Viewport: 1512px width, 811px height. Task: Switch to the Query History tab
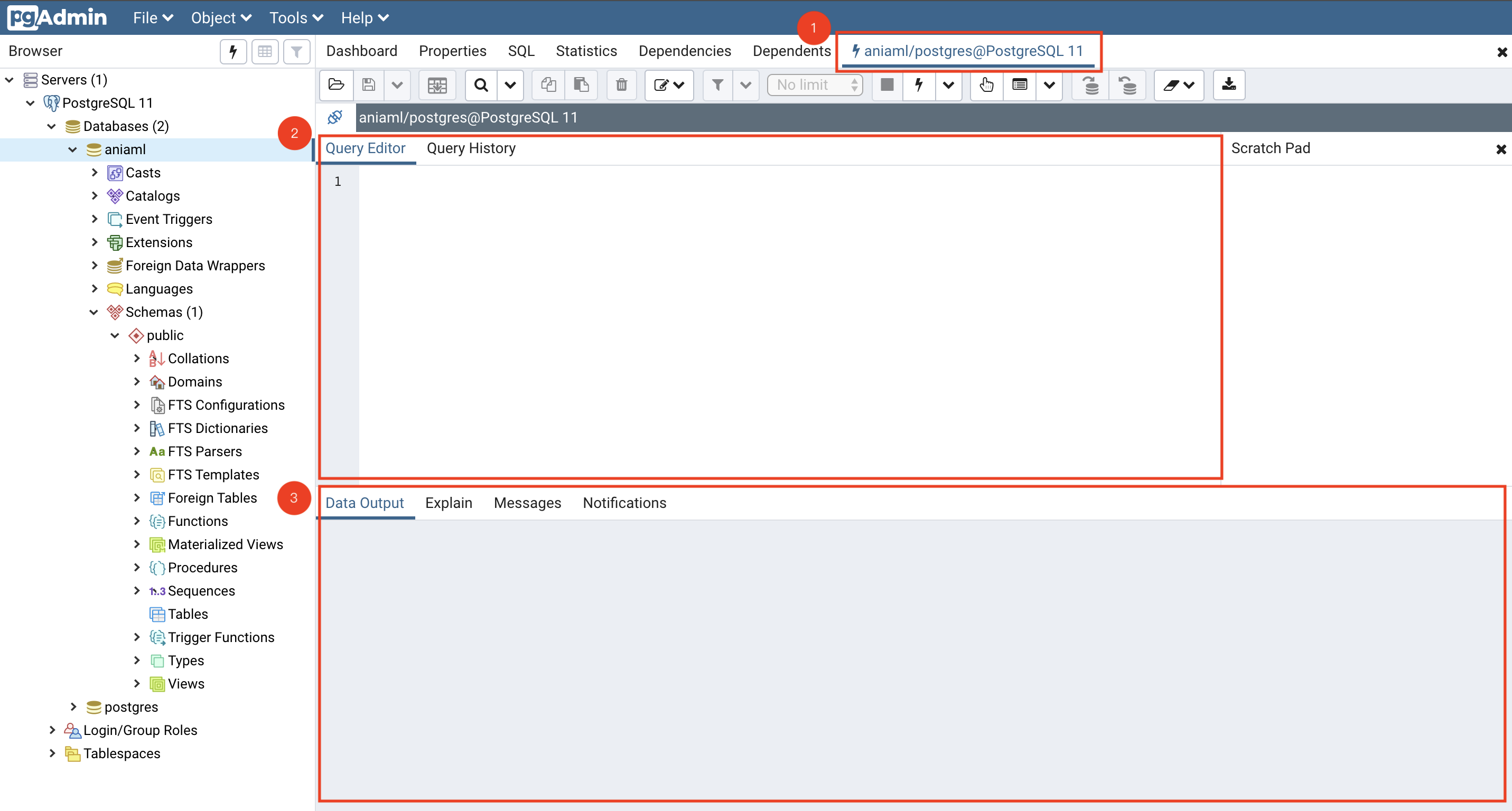tap(471, 148)
